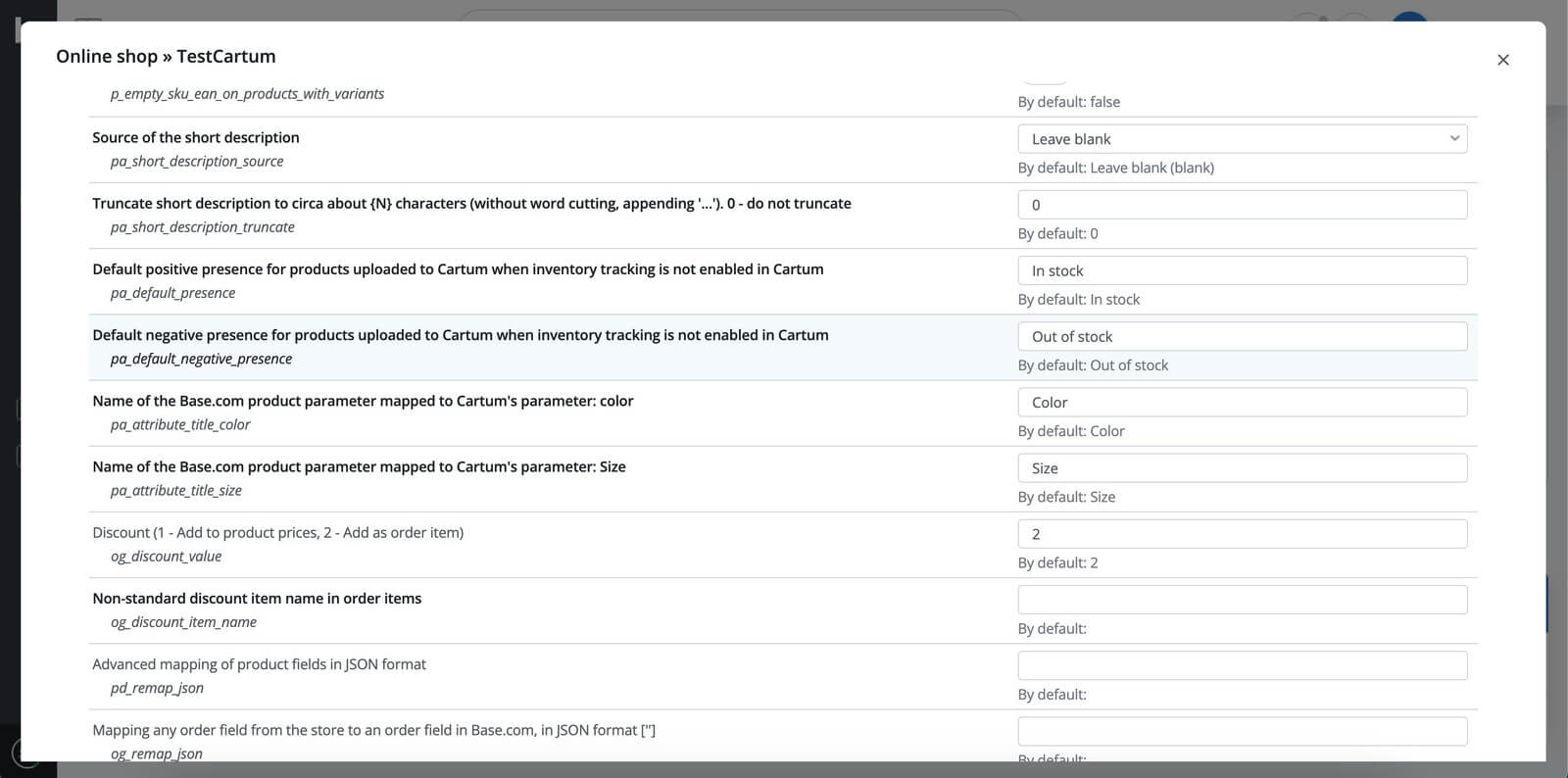Select the pa_default_presence parameter name
This screenshot has height=778, width=1568.
[x=172, y=292]
